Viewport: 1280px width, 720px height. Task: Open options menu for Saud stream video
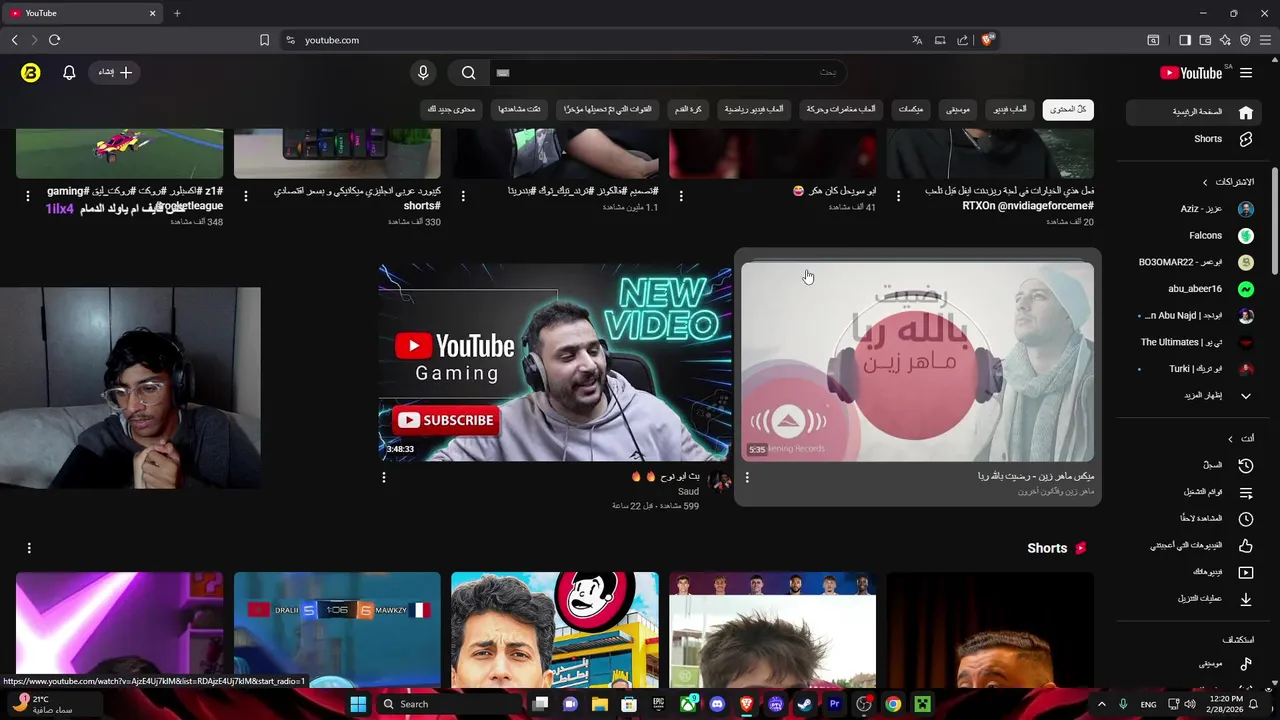[384, 477]
